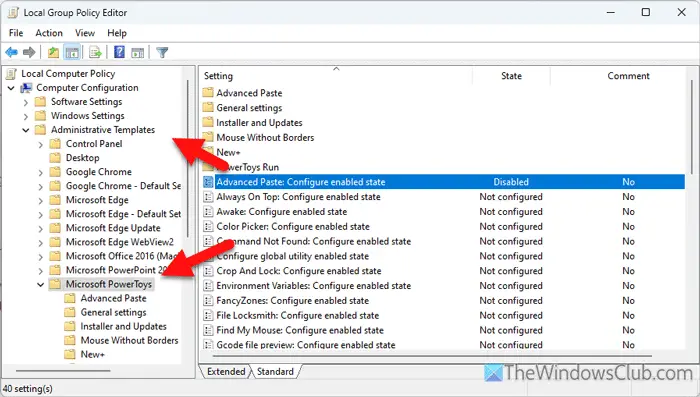
Task: Click the Up one level folder icon
Action: tap(53, 53)
